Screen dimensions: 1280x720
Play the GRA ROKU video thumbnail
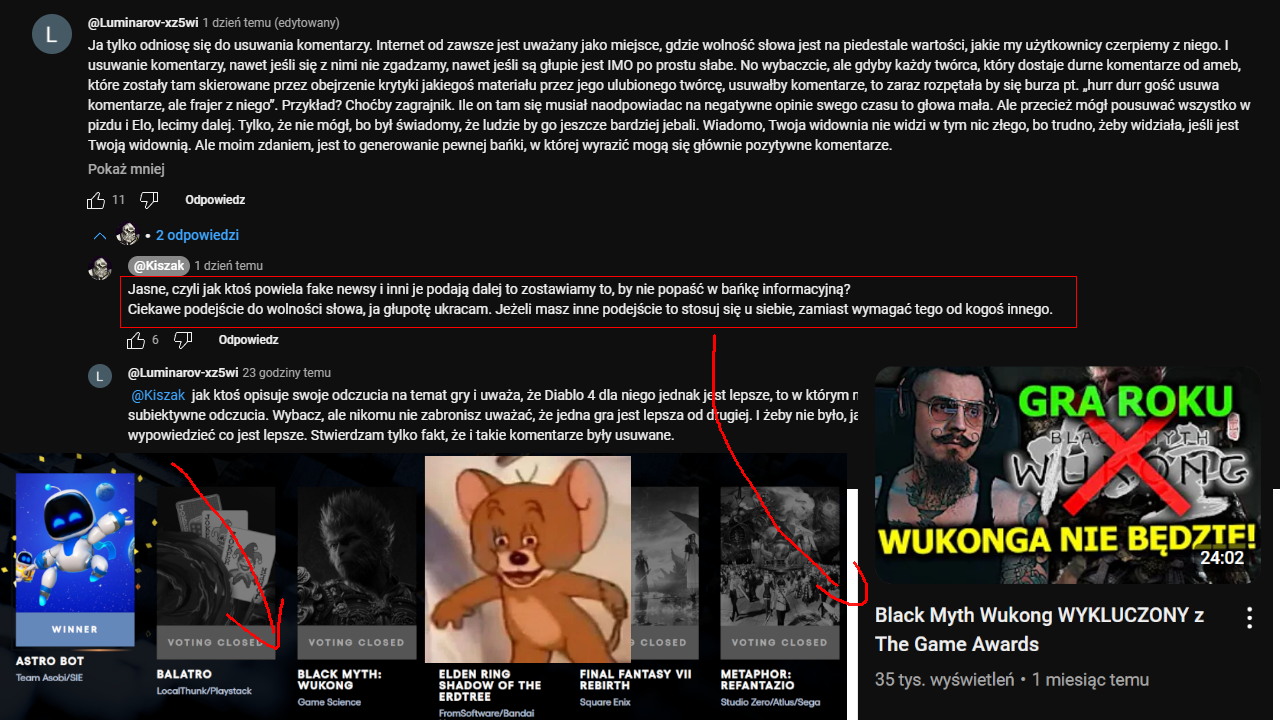(x=1067, y=475)
